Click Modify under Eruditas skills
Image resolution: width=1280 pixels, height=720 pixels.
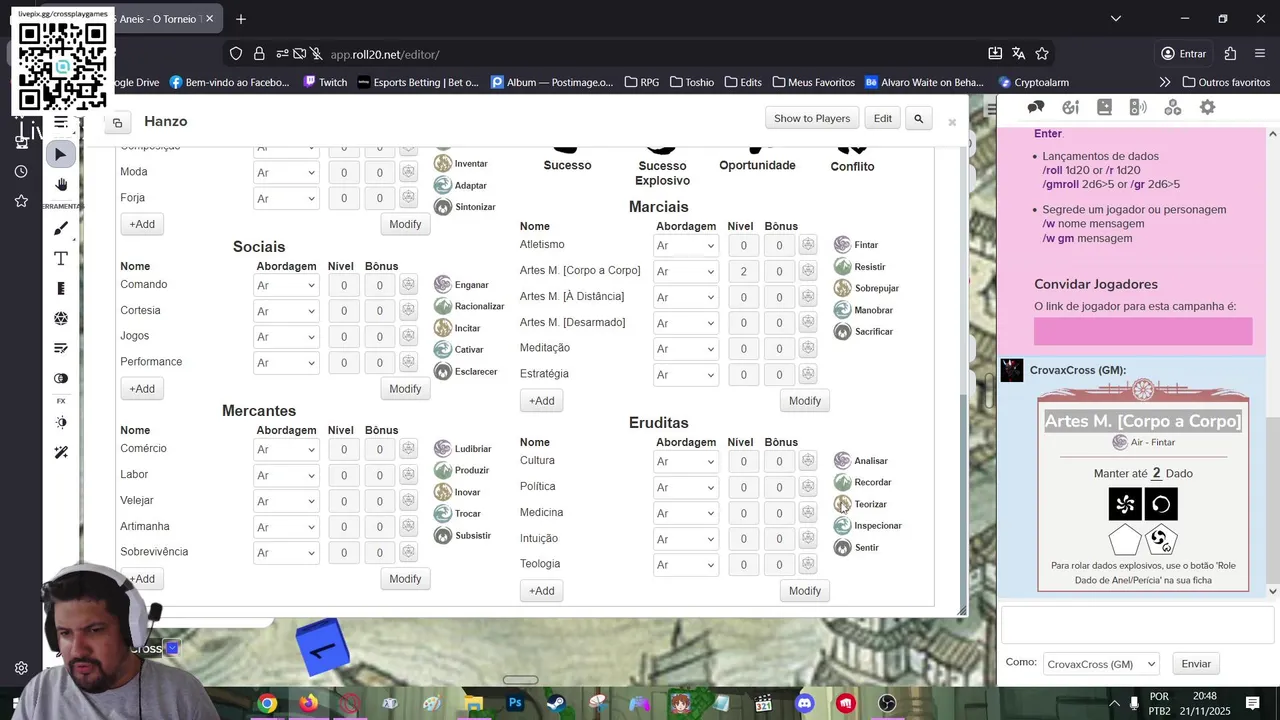[x=805, y=591]
